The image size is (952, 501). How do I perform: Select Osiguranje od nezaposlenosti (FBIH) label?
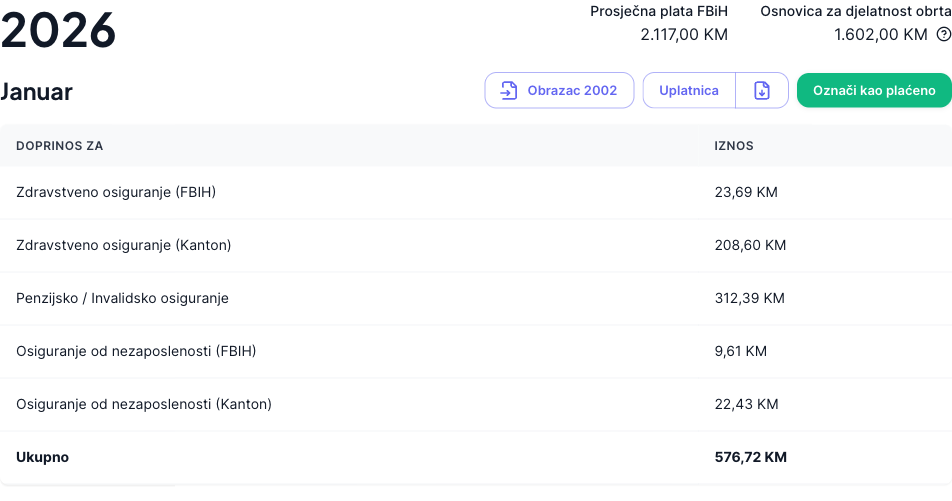[x=137, y=351]
